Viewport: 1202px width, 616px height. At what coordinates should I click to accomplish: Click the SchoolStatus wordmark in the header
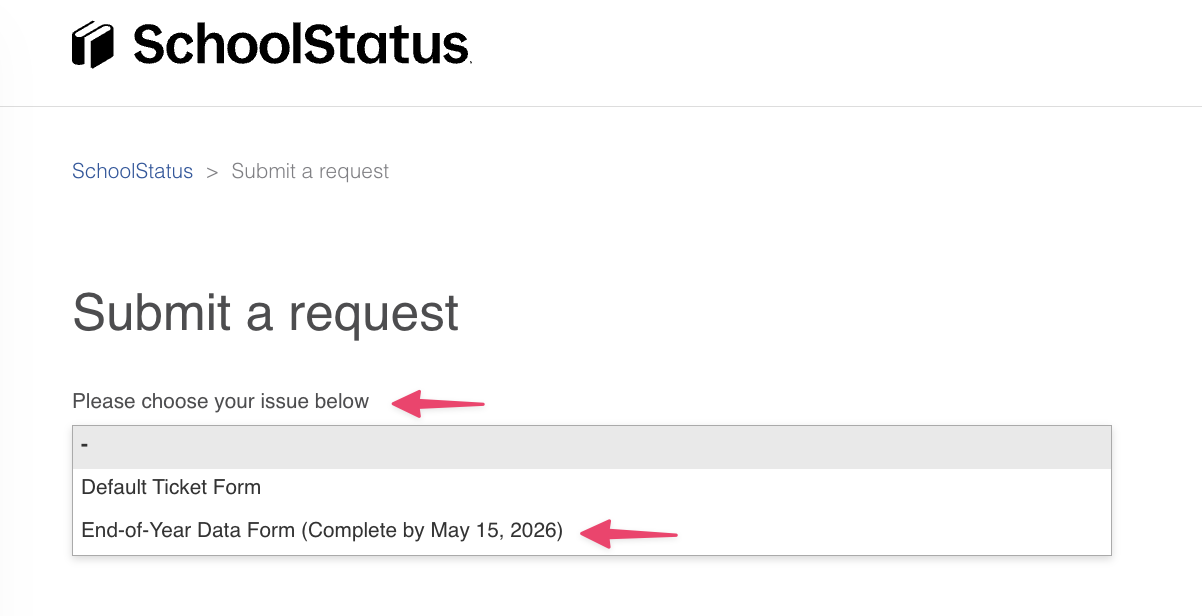point(300,44)
